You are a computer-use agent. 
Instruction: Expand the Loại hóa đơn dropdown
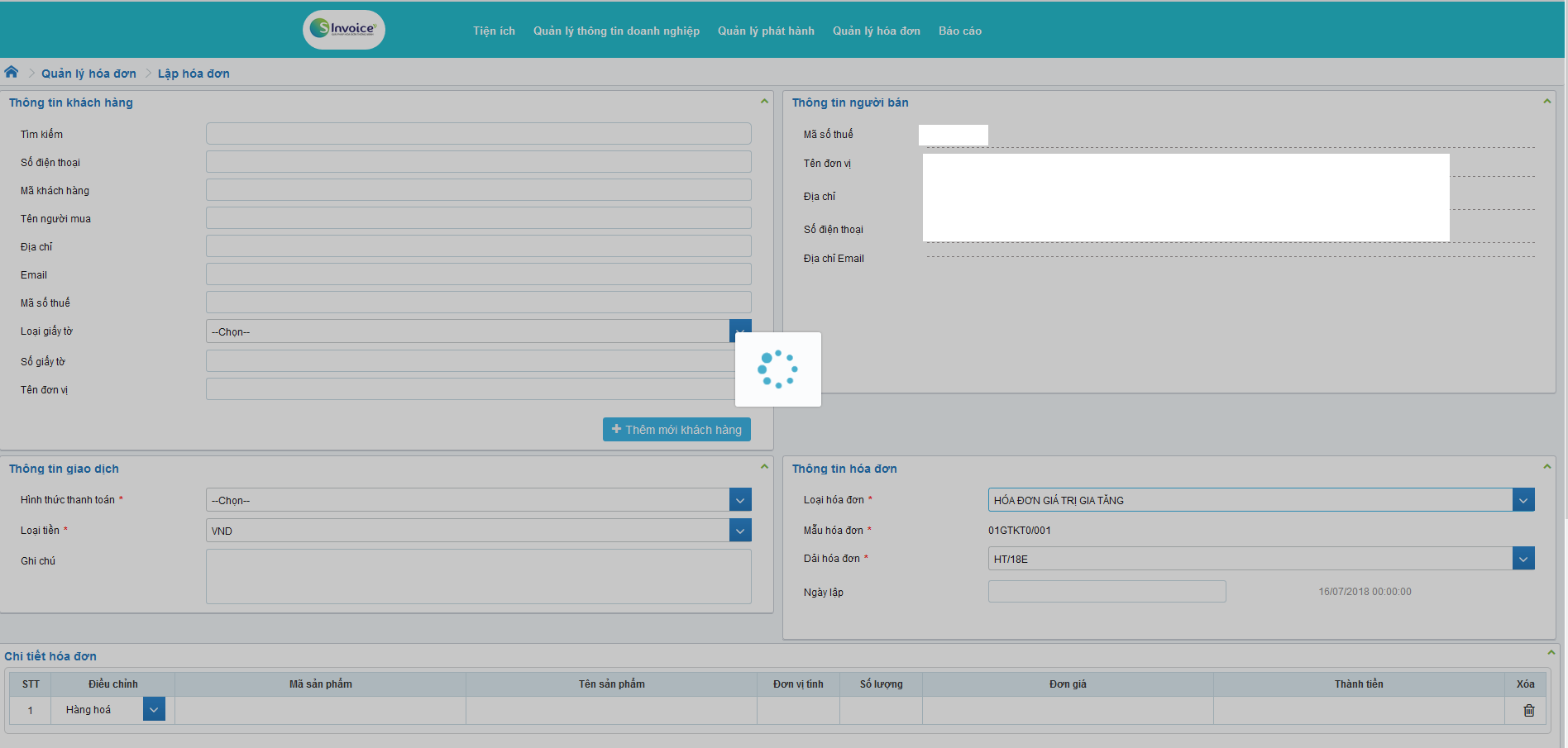pyautogui.click(x=1523, y=500)
